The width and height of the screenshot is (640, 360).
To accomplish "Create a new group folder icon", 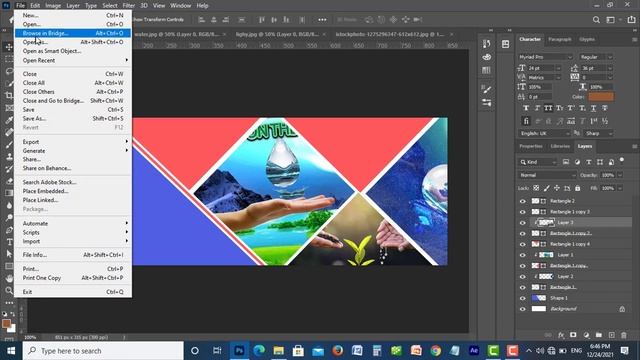I will (598, 335).
